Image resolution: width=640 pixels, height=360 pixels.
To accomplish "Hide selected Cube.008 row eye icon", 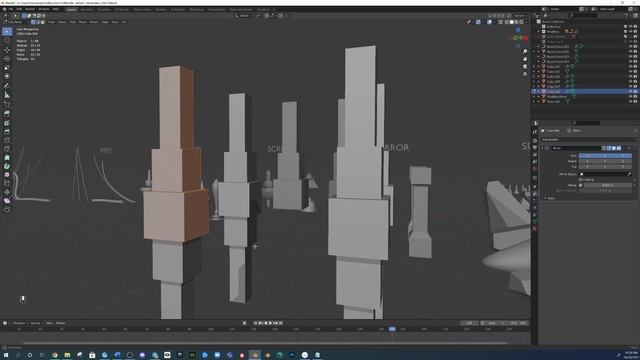I will [631, 91].
